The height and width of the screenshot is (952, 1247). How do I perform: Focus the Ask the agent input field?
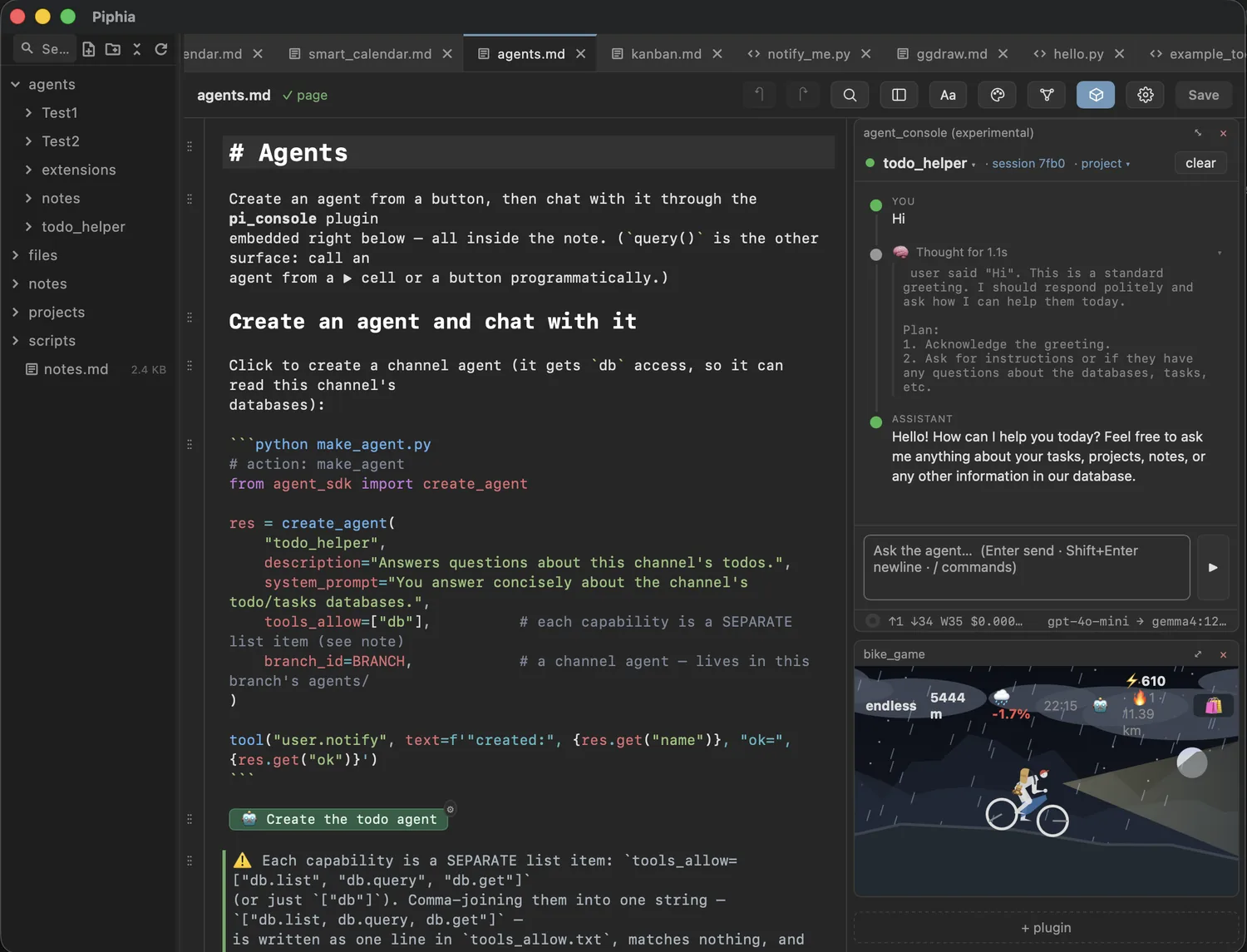click(1027, 567)
